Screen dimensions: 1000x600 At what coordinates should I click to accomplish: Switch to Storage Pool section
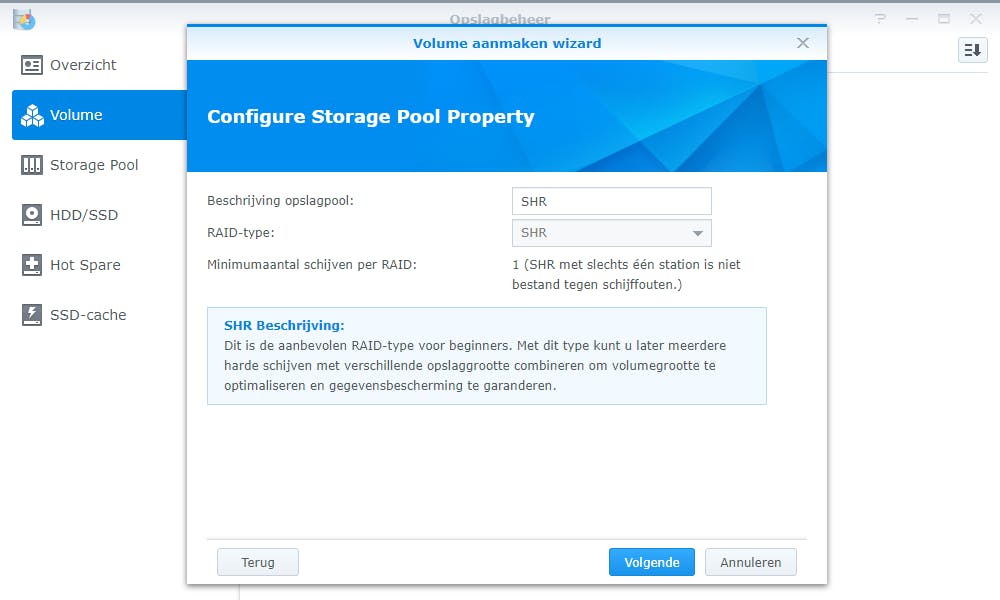click(x=94, y=165)
